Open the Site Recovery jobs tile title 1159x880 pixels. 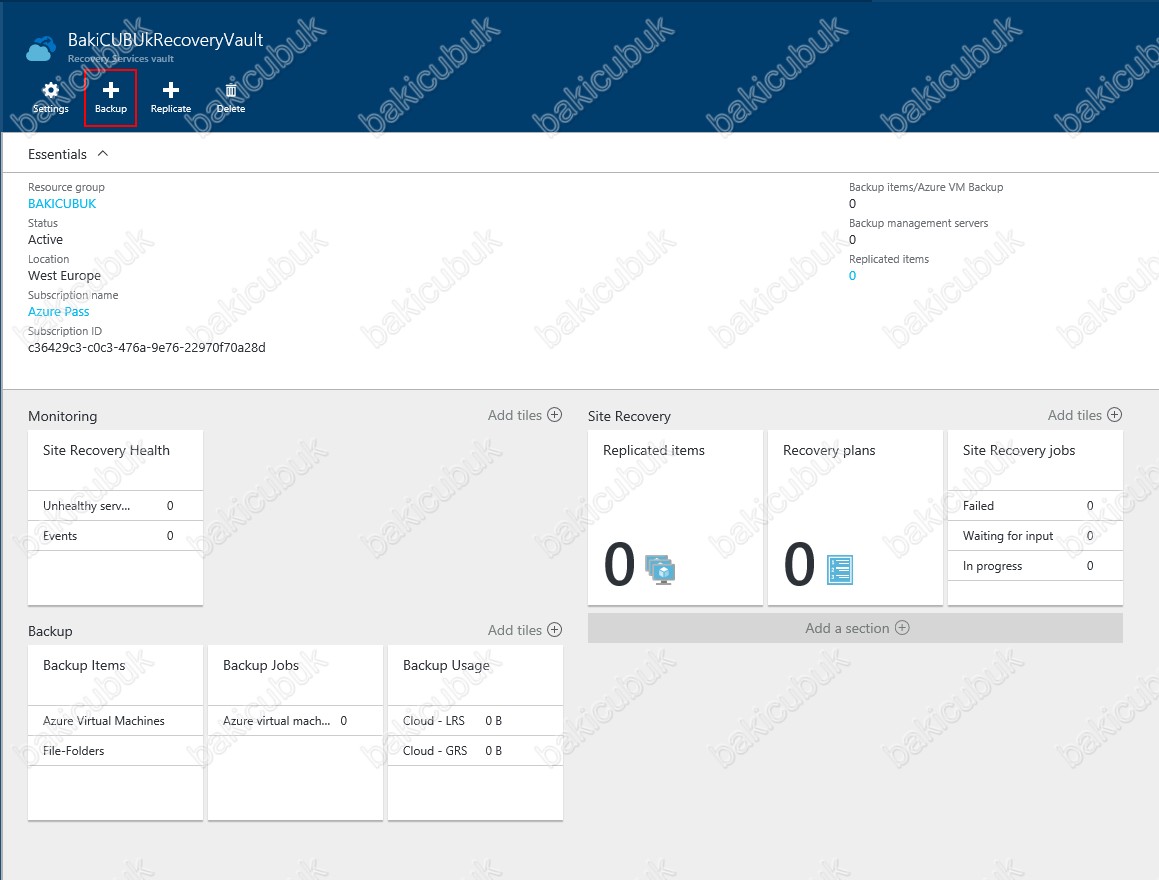tap(1019, 451)
